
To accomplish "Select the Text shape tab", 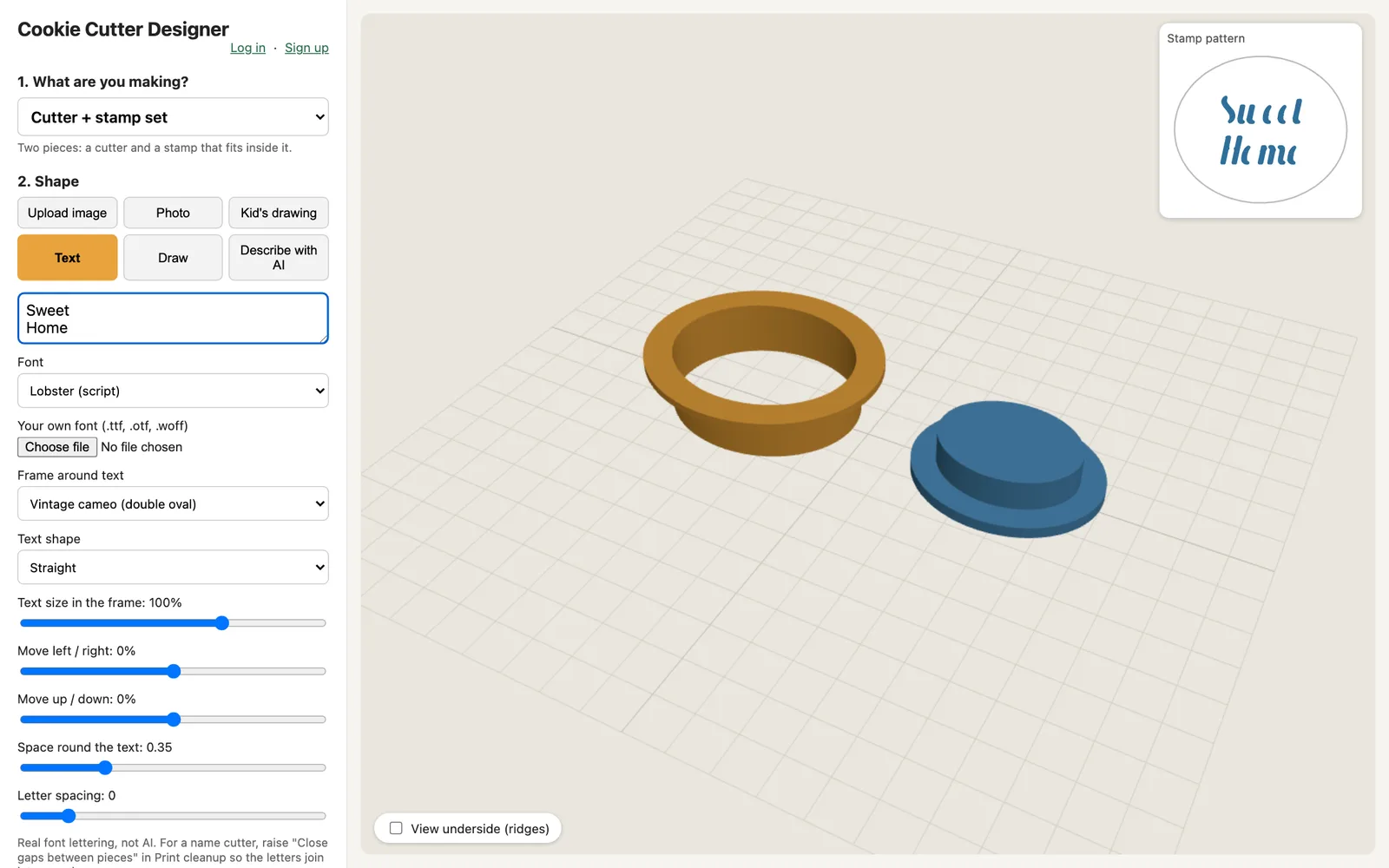I will click(67, 258).
